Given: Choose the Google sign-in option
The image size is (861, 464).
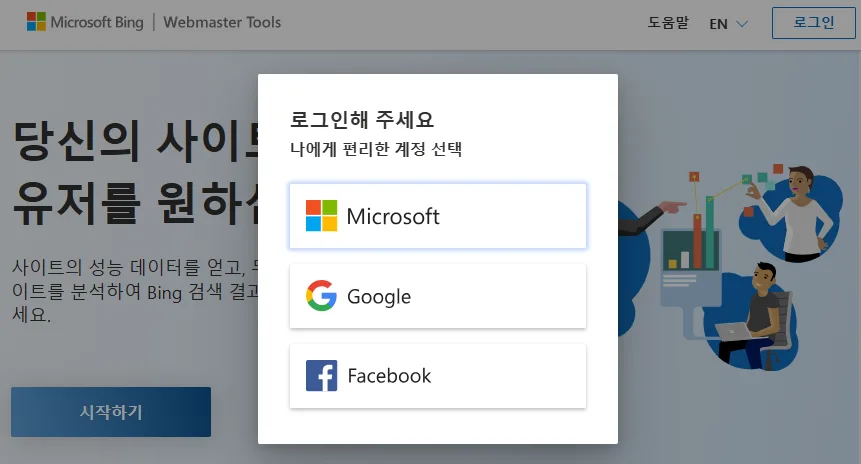Looking at the screenshot, I should [438, 296].
